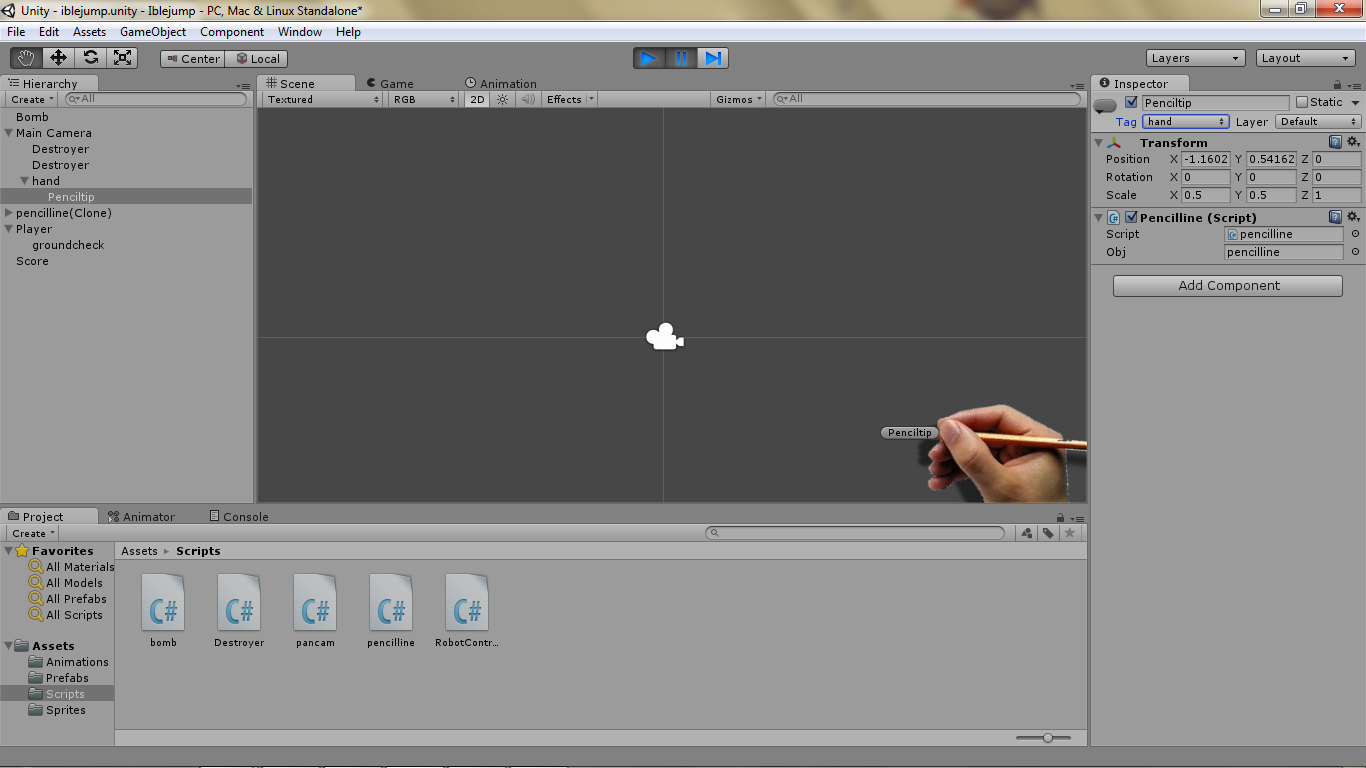
Task: Toggle scene audio speaker icon
Action: click(x=527, y=99)
